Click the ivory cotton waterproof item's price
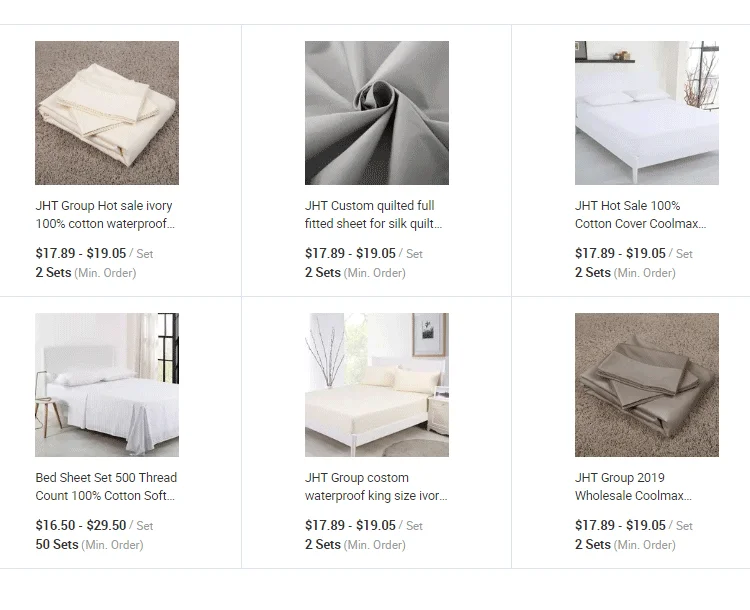The image size is (750, 610). (x=81, y=253)
